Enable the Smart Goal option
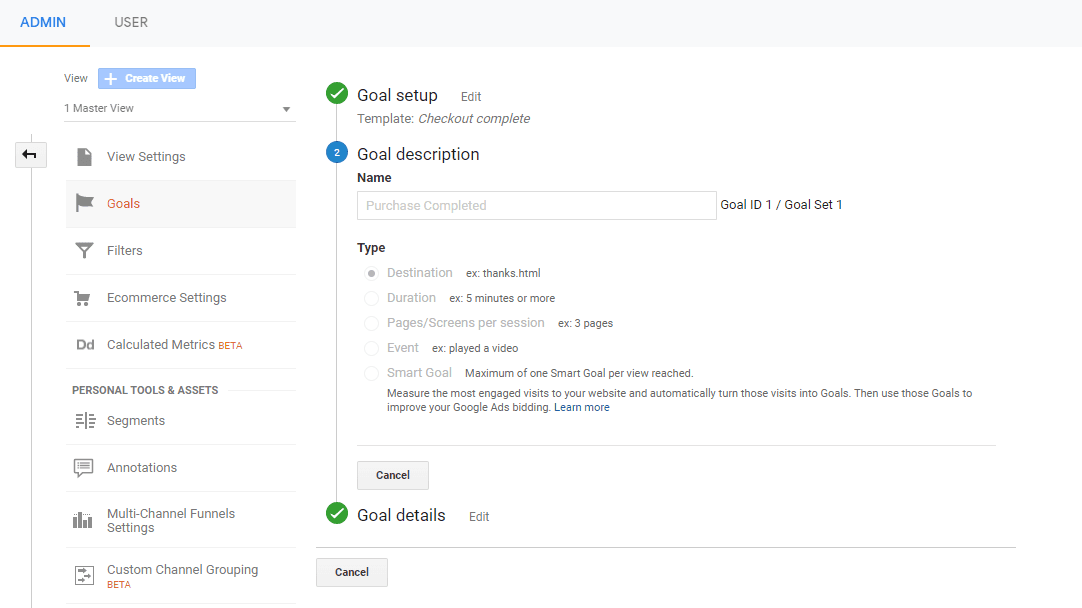This screenshot has width=1082, height=608. tap(370, 372)
